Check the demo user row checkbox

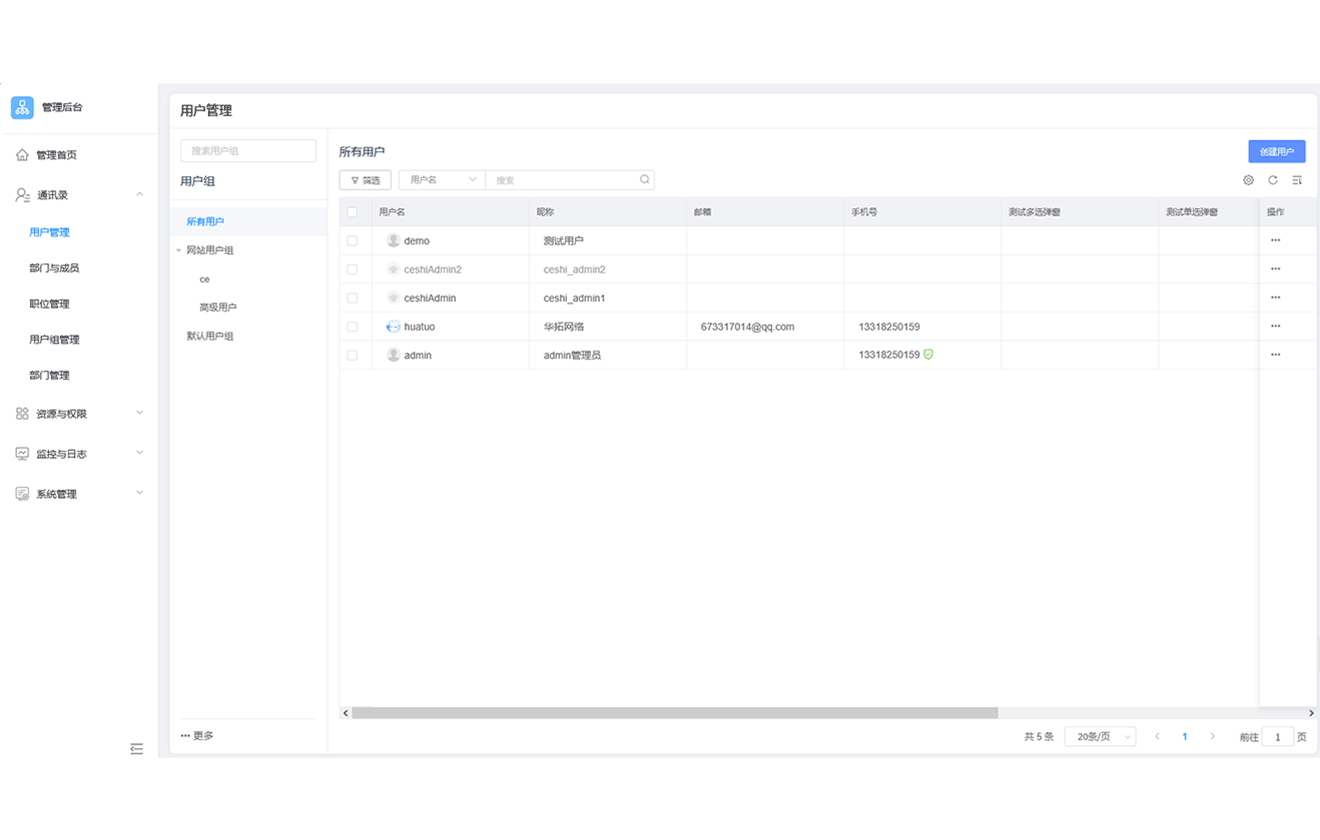pos(352,241)
